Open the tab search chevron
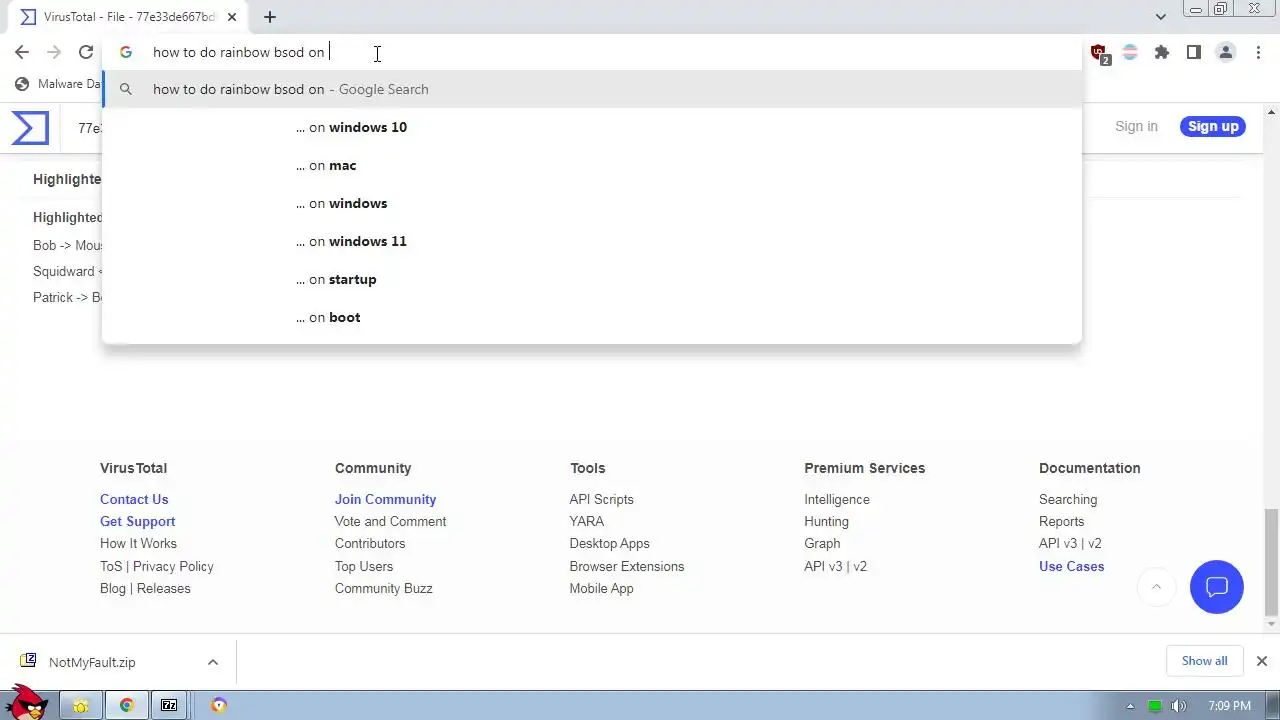The image size is (1280, 720). pyautogui.click(x=1160, y=17)
